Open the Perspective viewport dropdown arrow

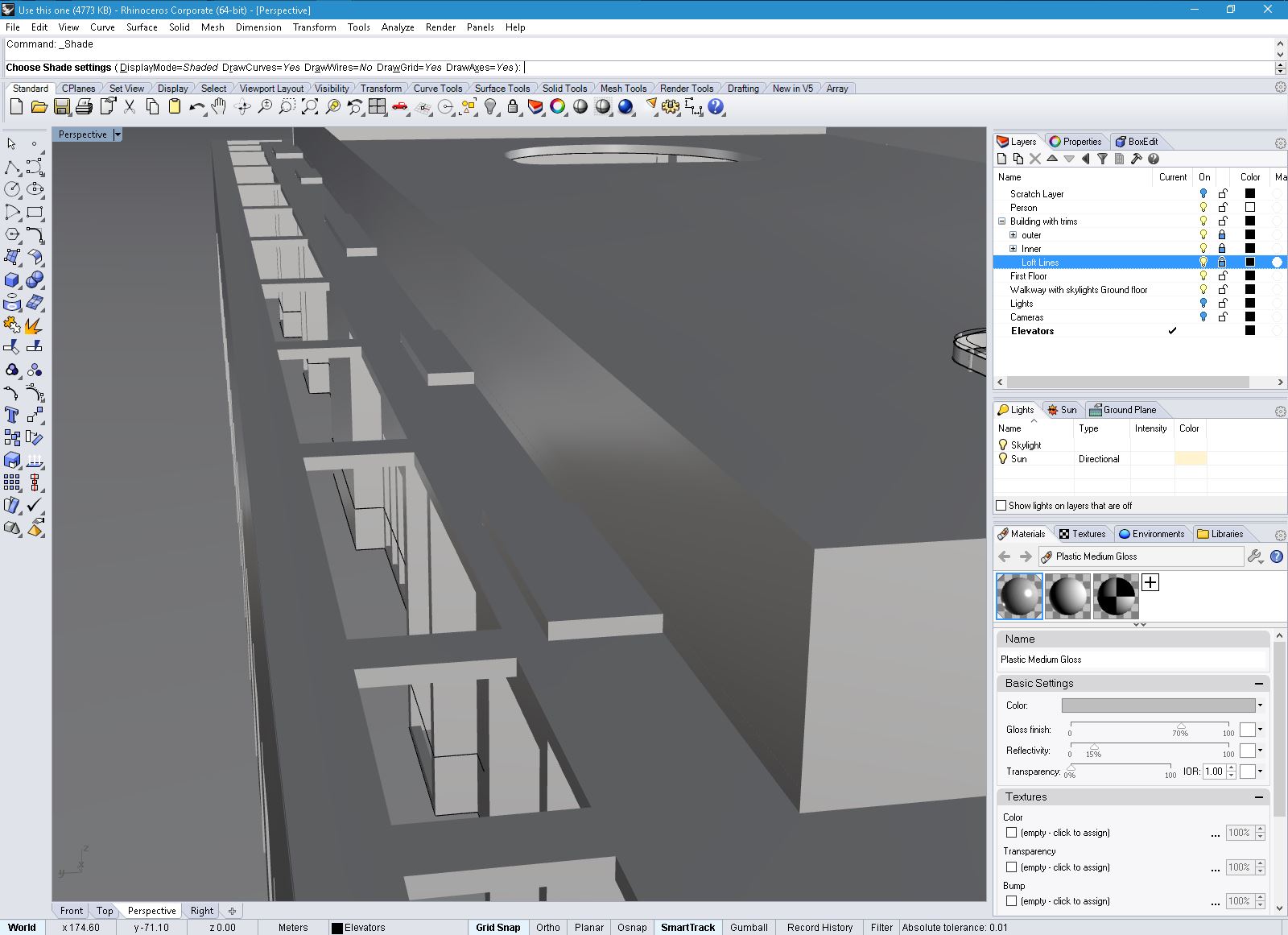118,134
